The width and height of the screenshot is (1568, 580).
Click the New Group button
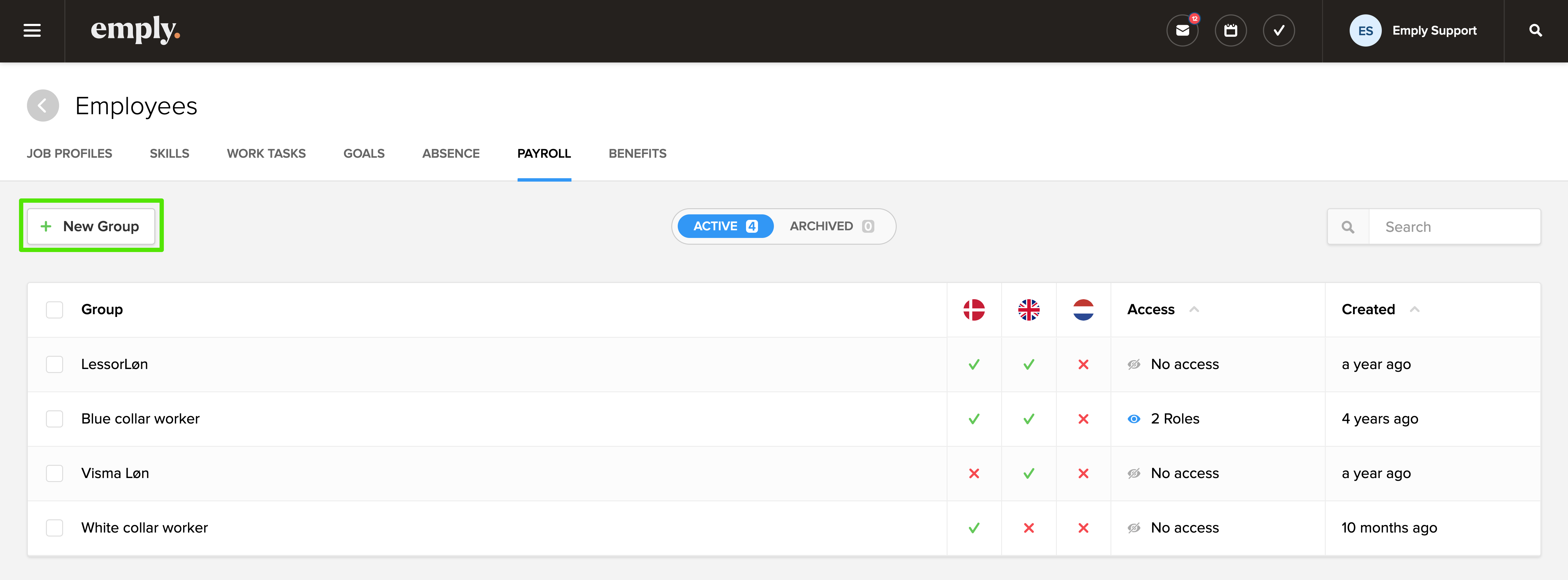point(91,226)
